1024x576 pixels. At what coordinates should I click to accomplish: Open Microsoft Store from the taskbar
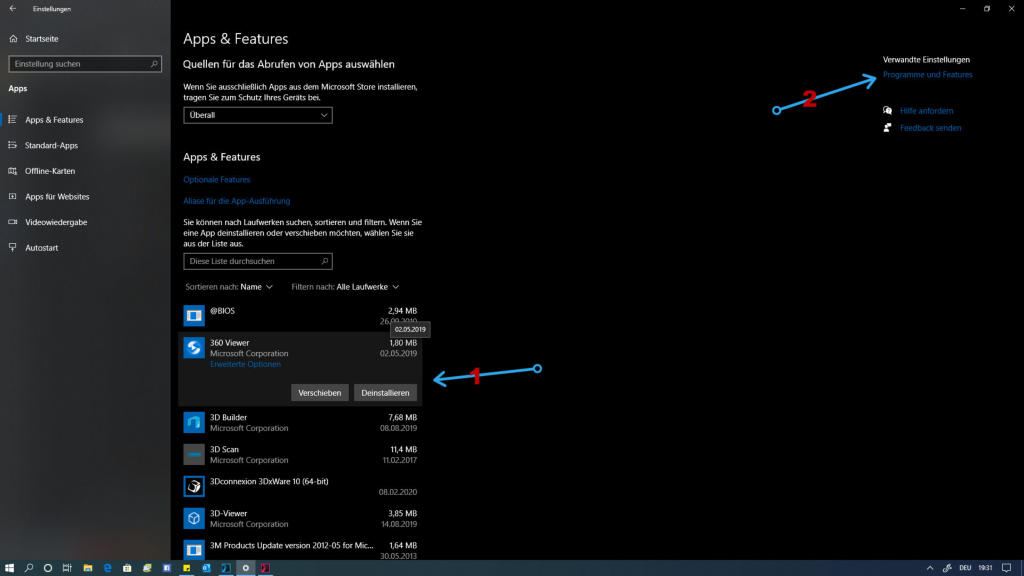(x=127, y=568)
